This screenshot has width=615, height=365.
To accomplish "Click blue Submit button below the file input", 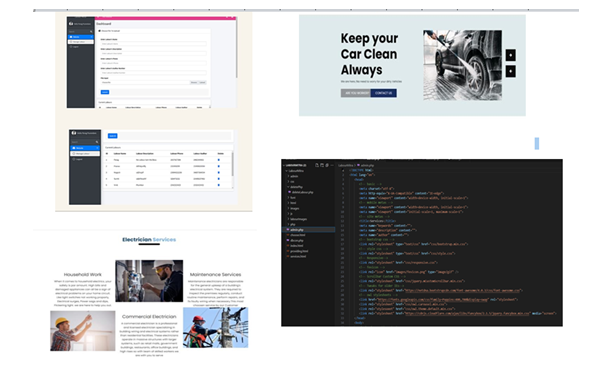I will [x=105, y=92].
